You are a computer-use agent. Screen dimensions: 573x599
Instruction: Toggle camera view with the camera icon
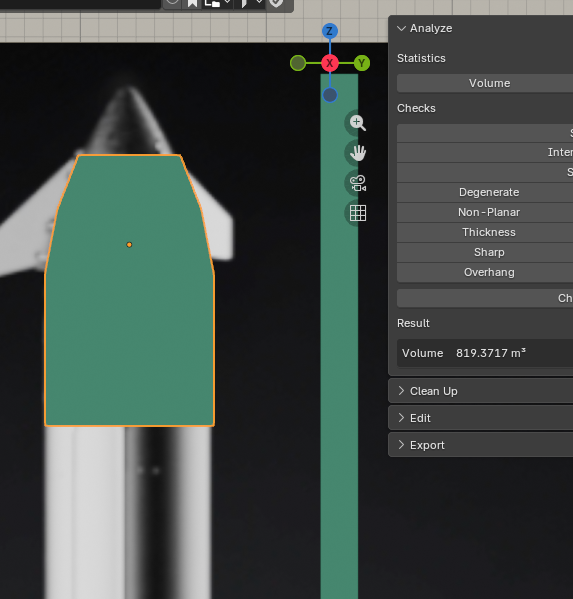click(x=358, y=183)
